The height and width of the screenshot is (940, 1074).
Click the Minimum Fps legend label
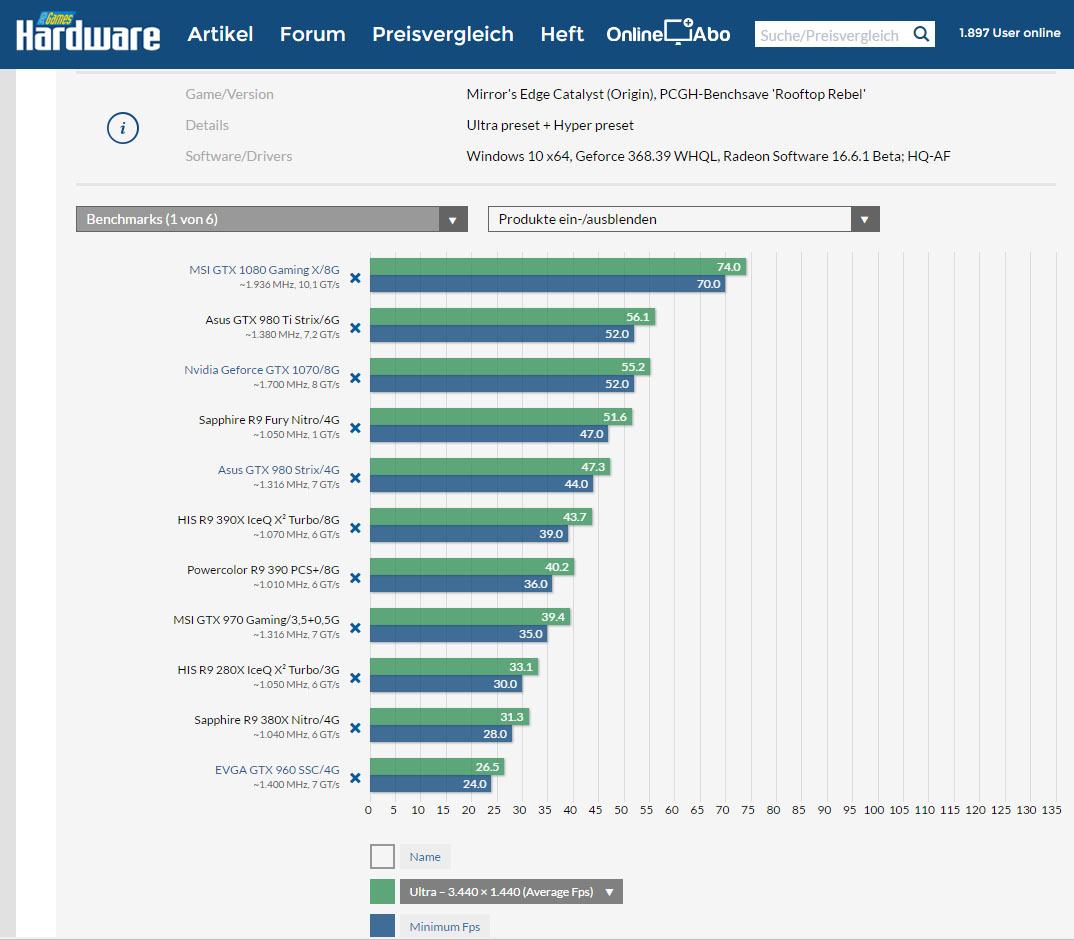(445, 926)
